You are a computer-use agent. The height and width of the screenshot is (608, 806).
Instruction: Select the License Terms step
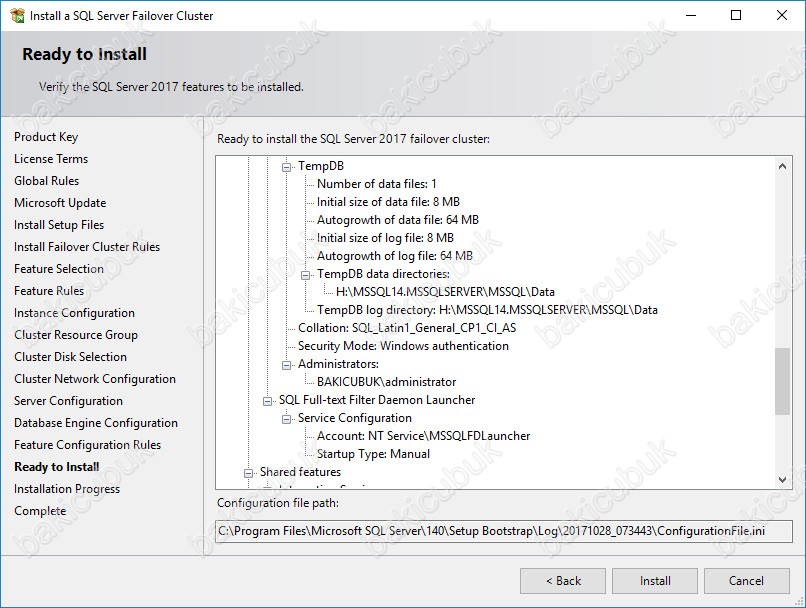pos(51,159)
